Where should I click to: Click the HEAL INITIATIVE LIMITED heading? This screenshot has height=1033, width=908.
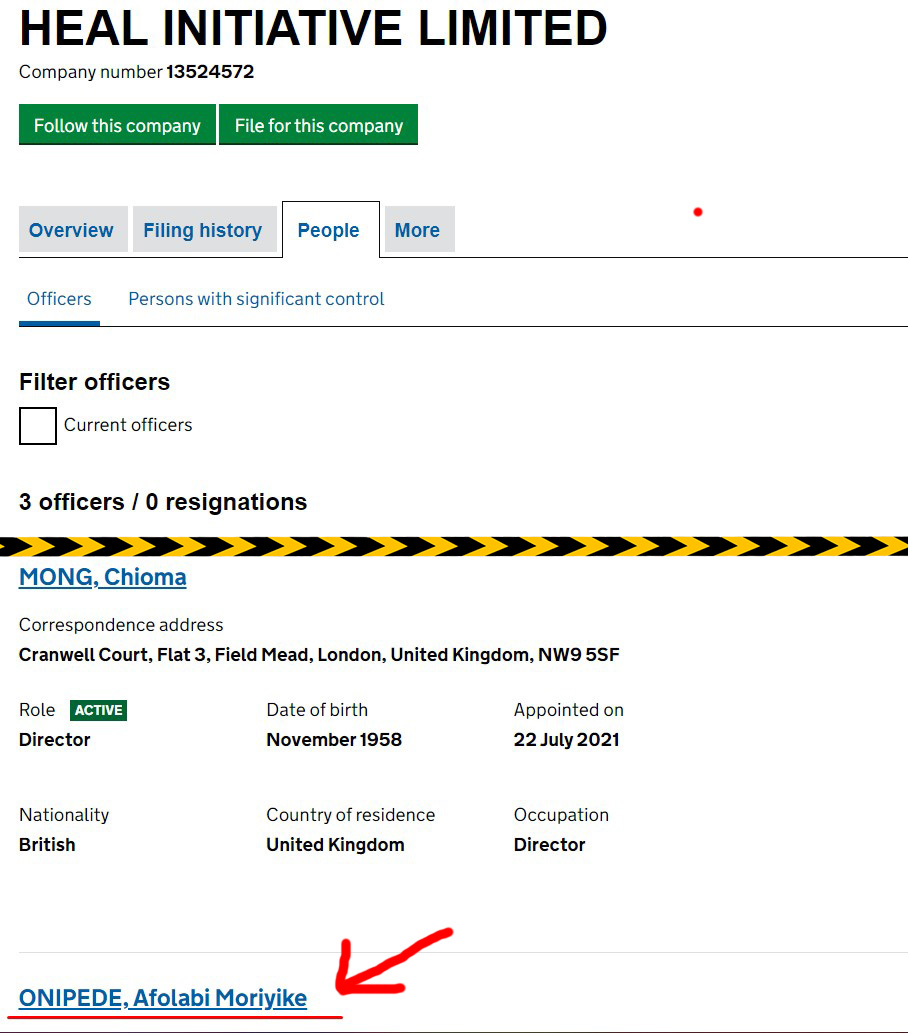click(313, 28)
